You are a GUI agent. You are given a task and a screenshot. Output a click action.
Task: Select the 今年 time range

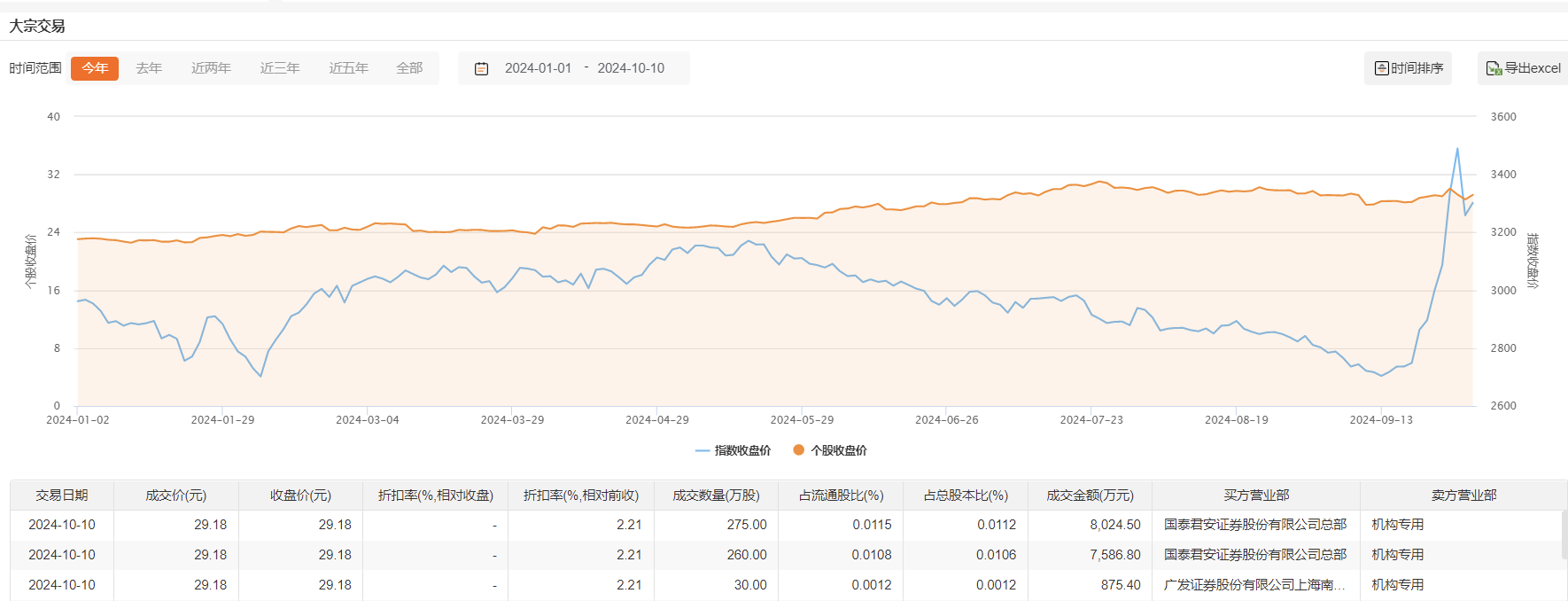click(x=95, y=68)
